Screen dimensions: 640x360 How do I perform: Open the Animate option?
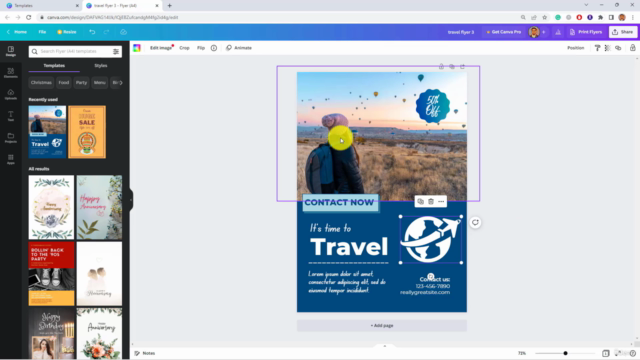pyautogui.click(x=239, y=48)
